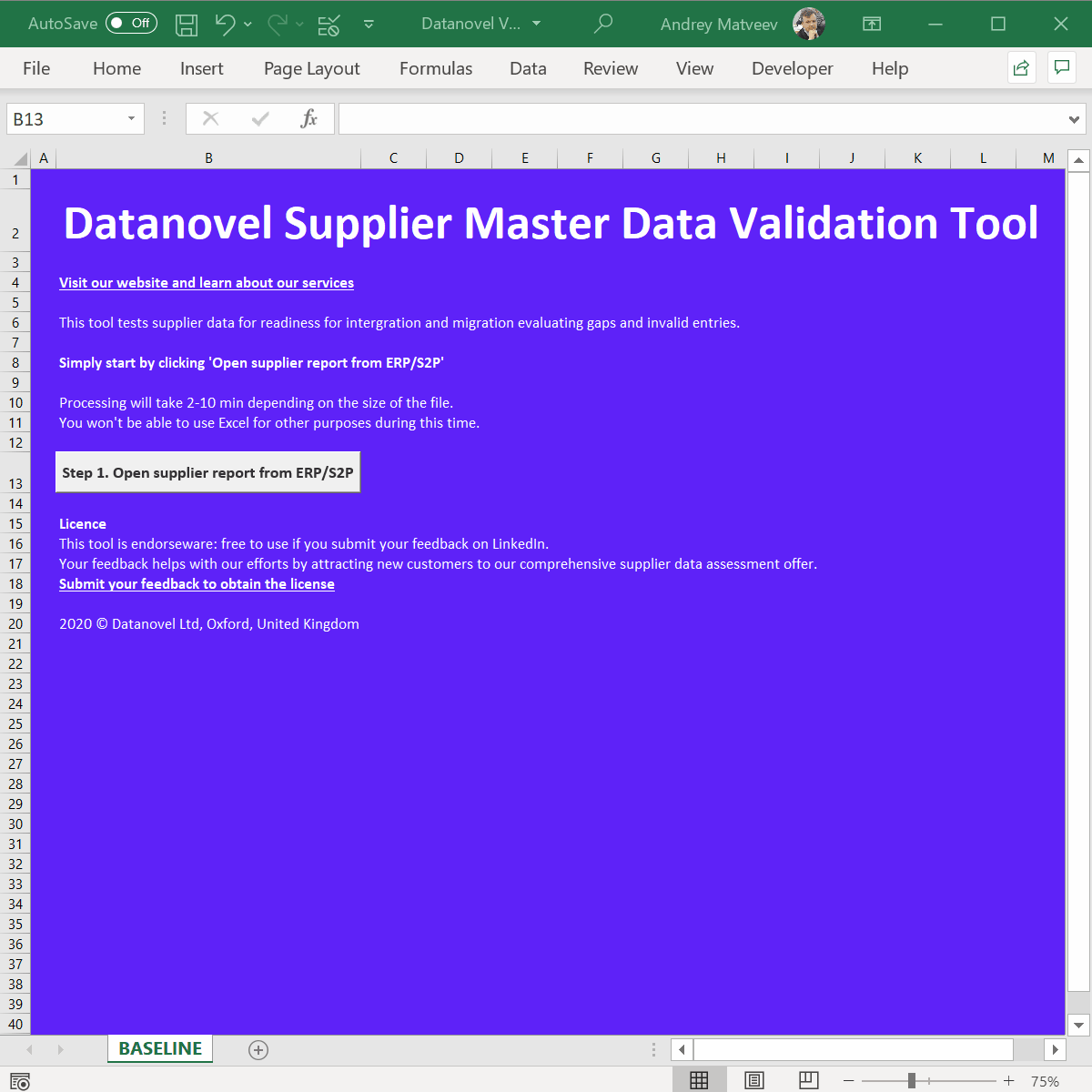The height and width of the screenshot is (1092, 1092).
Task: Open the File tab
Action: pyautogui.click(x=36, y=68)
